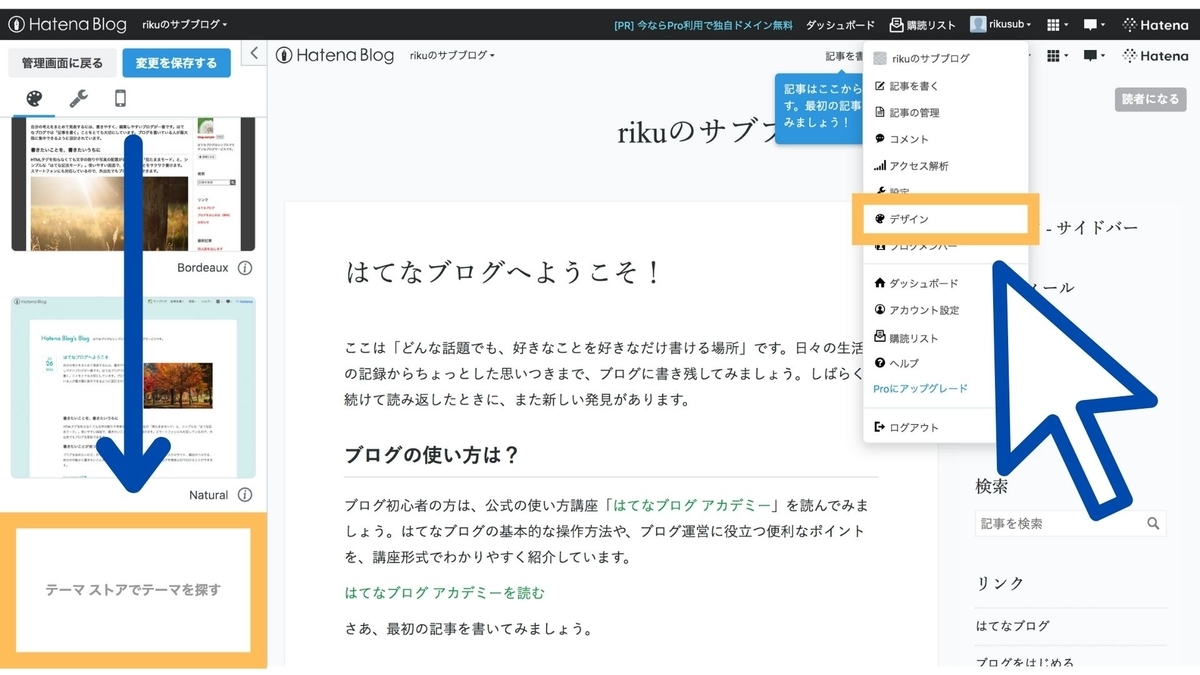The image size is (1200, 675).
Task: Open the notifications speech bubble icon
Action: pos(1093,24)
